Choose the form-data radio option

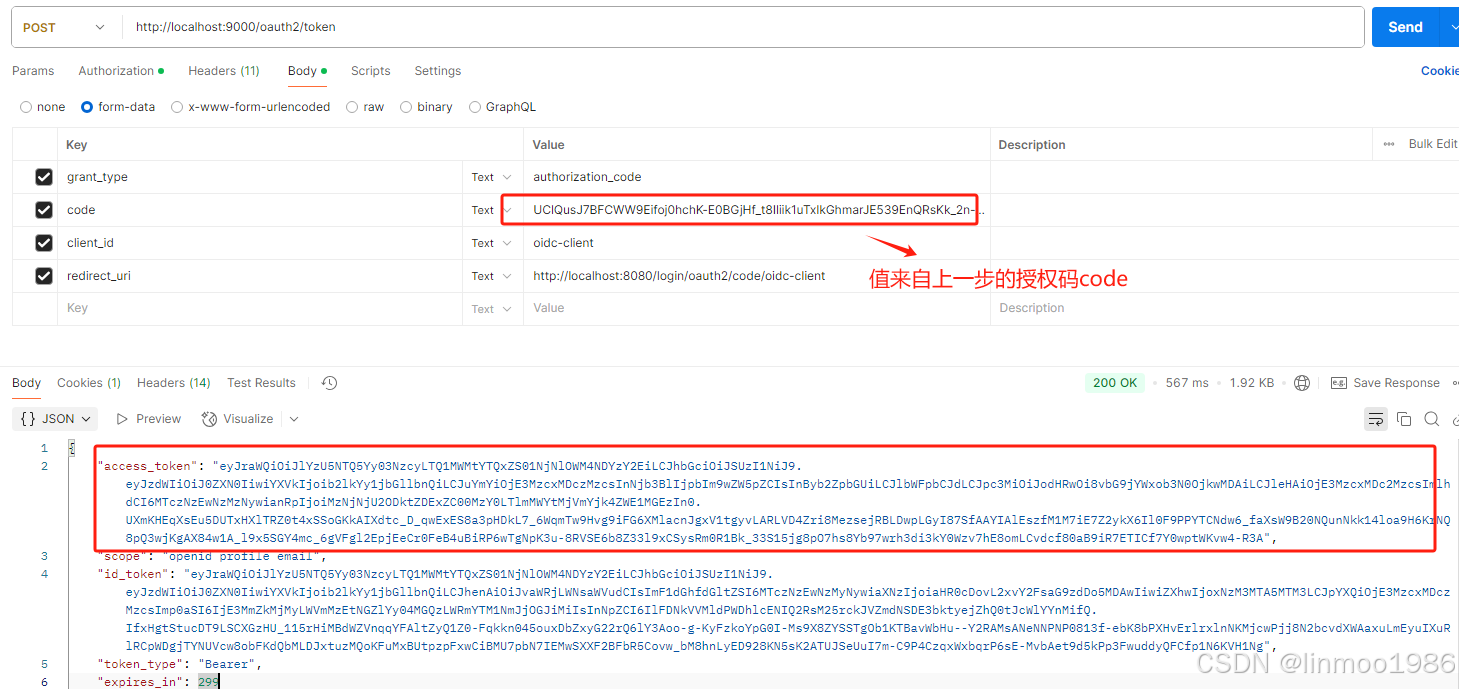[118, 107]
